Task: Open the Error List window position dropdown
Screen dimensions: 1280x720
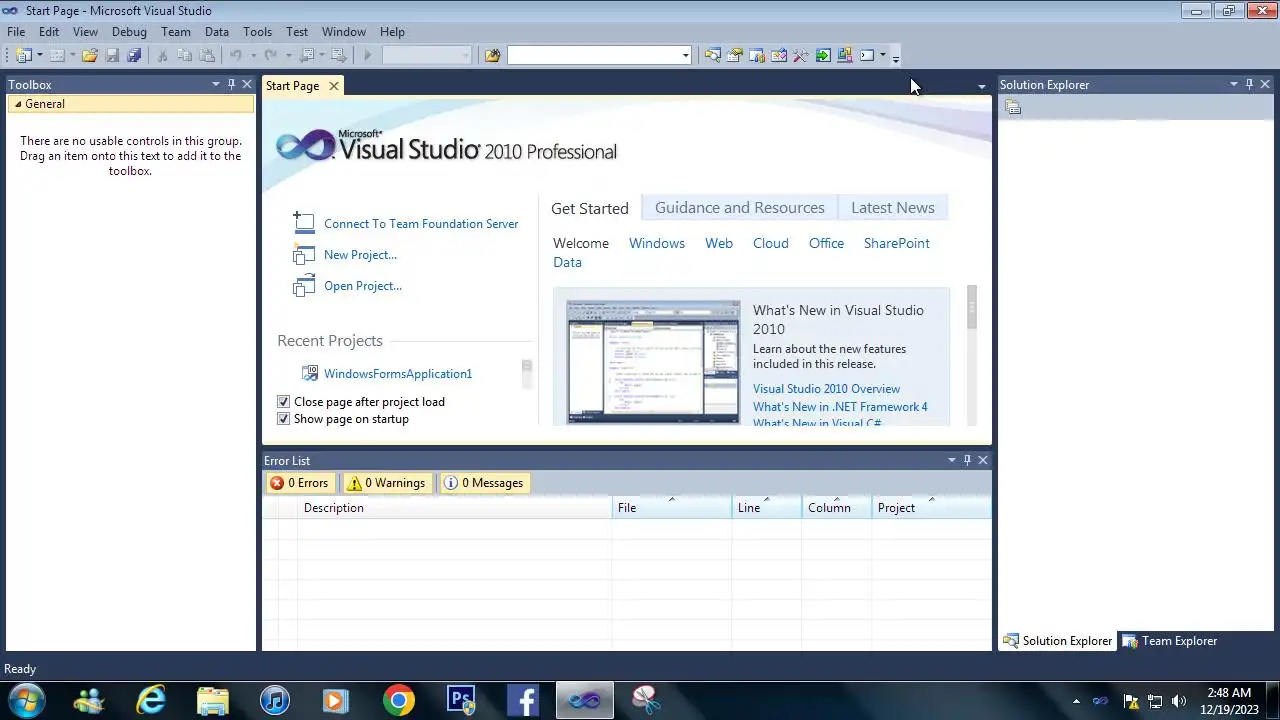Action: pyautogui.click(x=951, y=461)
